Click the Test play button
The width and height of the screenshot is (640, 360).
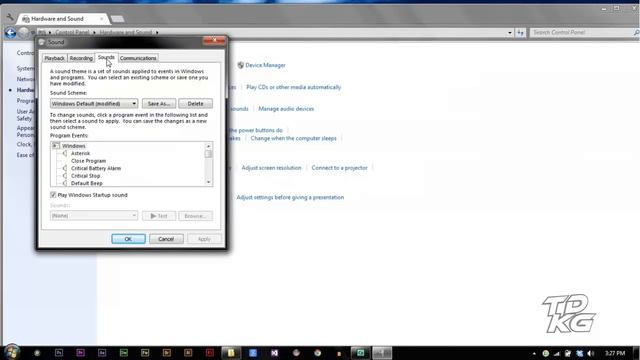click(159, 216)
